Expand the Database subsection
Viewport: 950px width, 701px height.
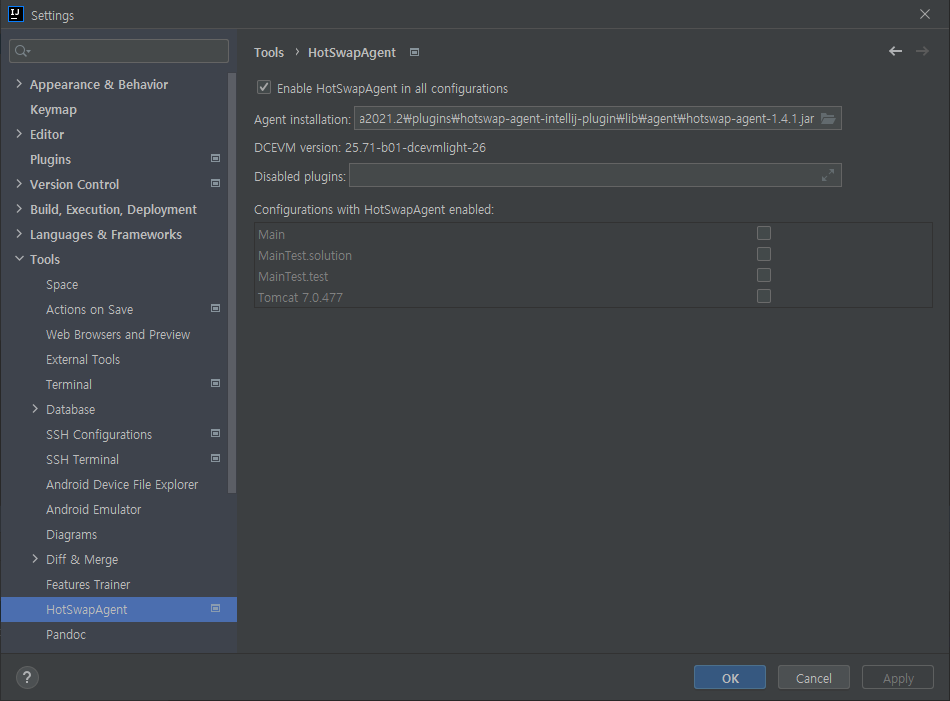pyautogui.click(x=35, y=409)
